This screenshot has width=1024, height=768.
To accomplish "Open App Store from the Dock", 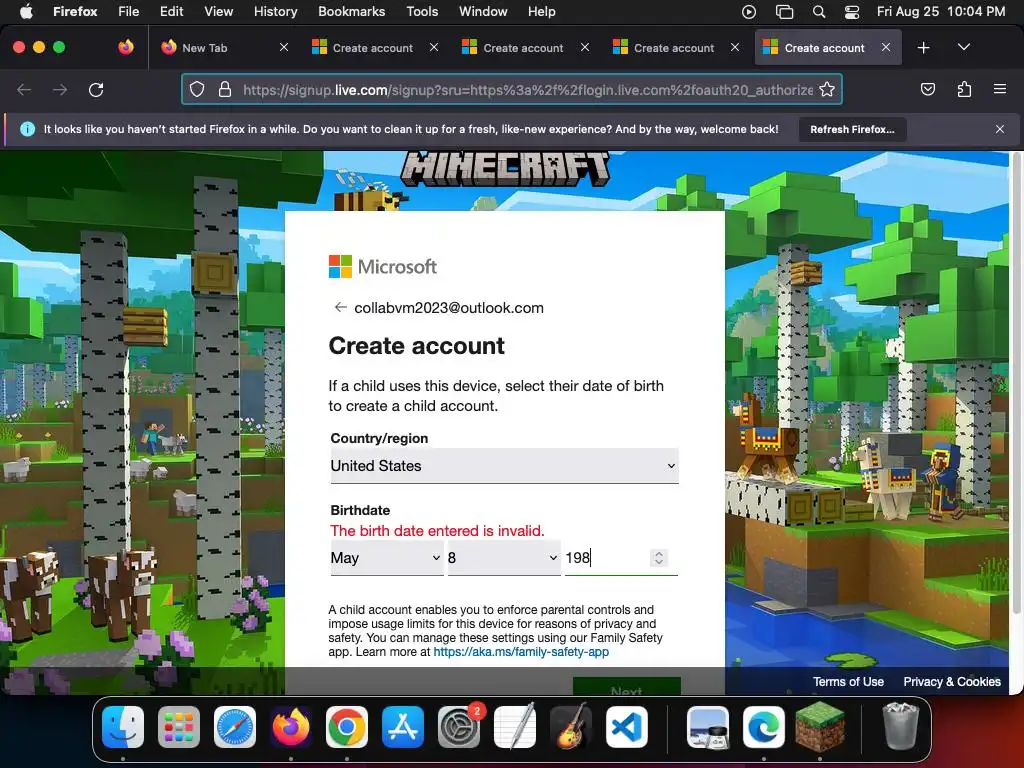I will [x=403, y=726].
